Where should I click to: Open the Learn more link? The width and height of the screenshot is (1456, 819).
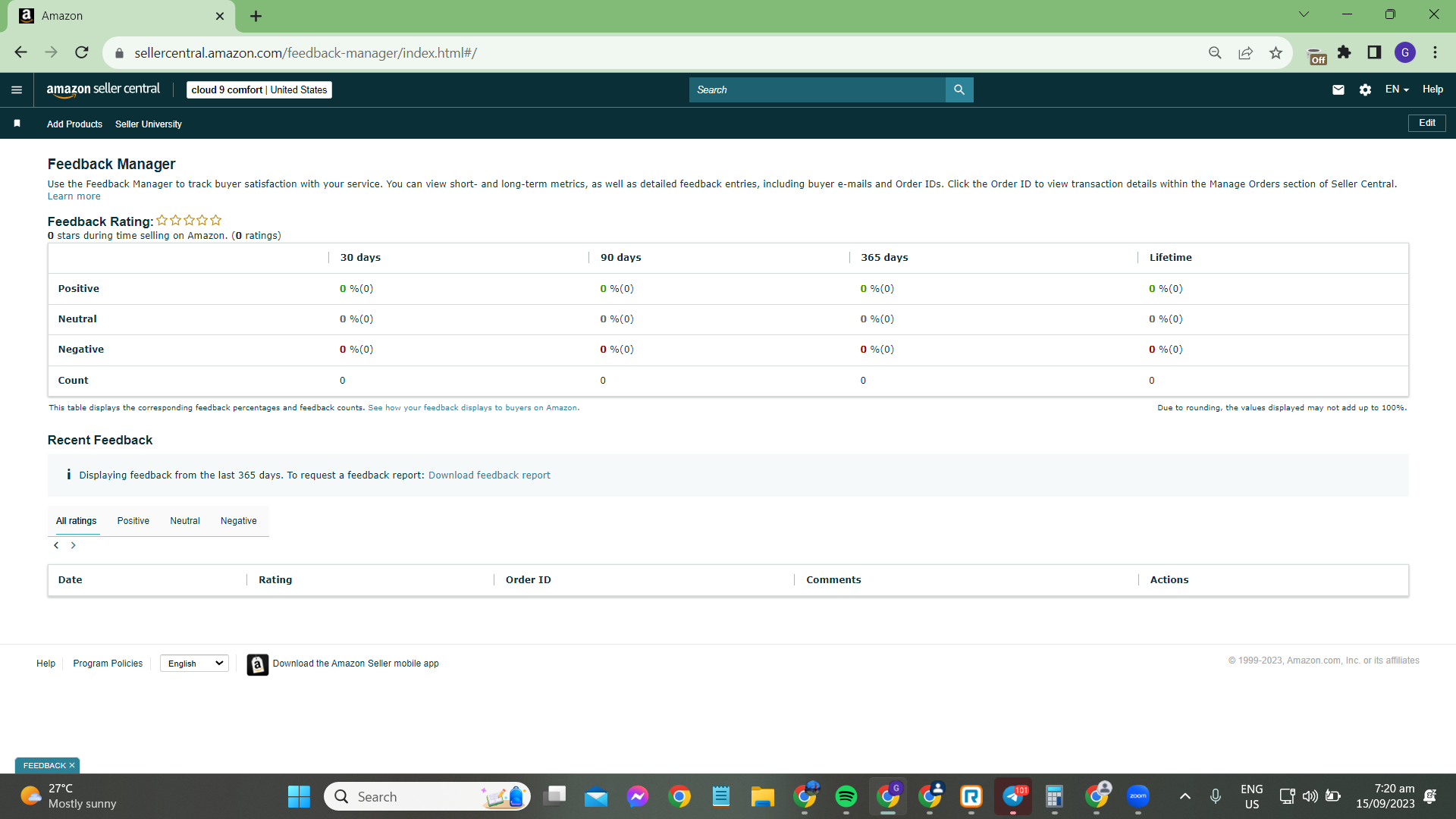click(74, 196)
